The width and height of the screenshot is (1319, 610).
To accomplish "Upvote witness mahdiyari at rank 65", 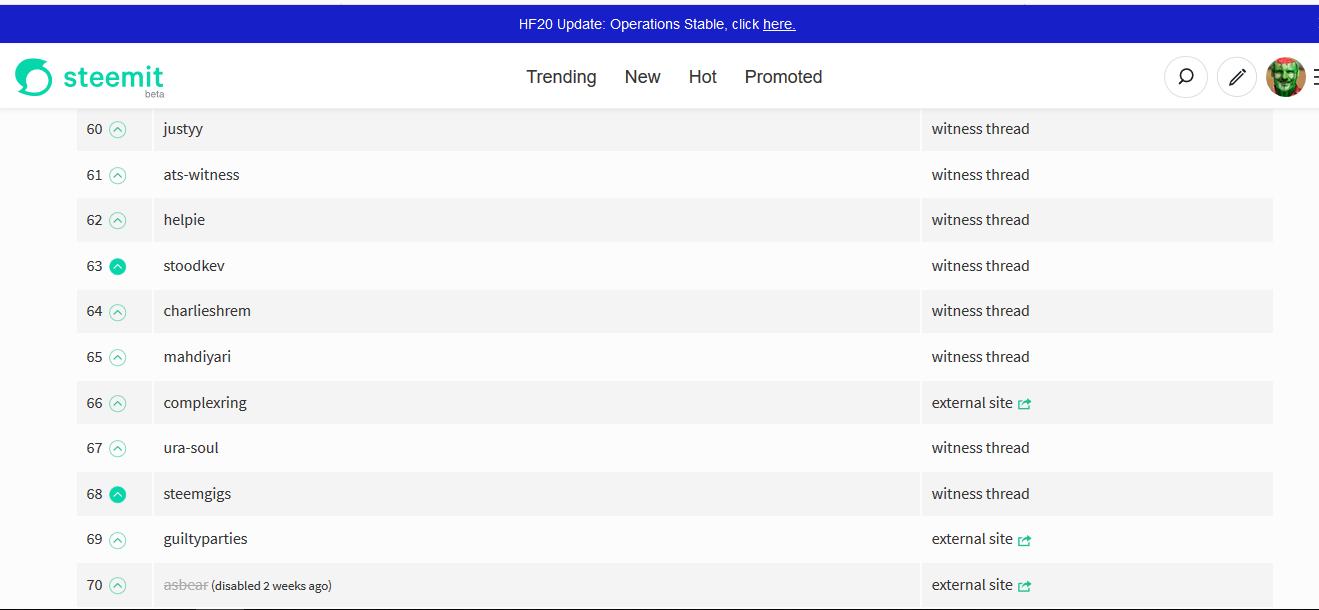I will pos(118,357).
